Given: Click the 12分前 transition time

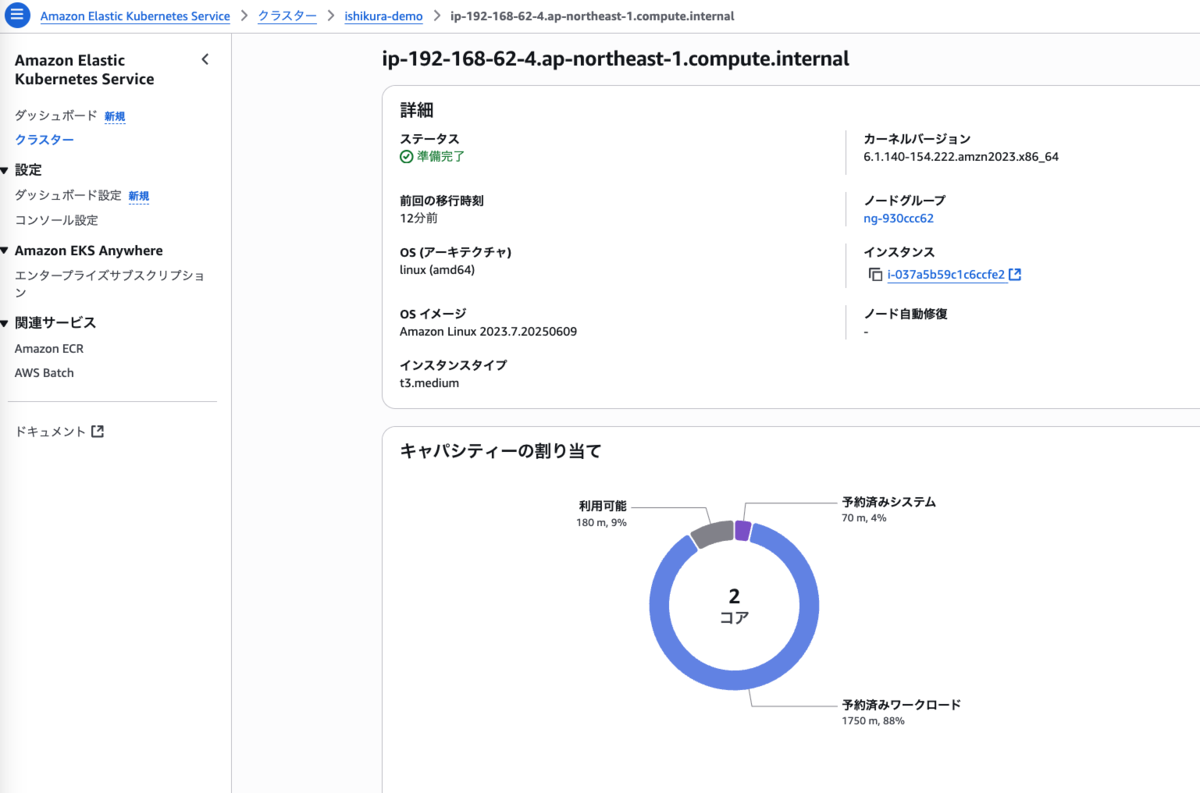Looking at the screenshot, I should tap(418, 218).
